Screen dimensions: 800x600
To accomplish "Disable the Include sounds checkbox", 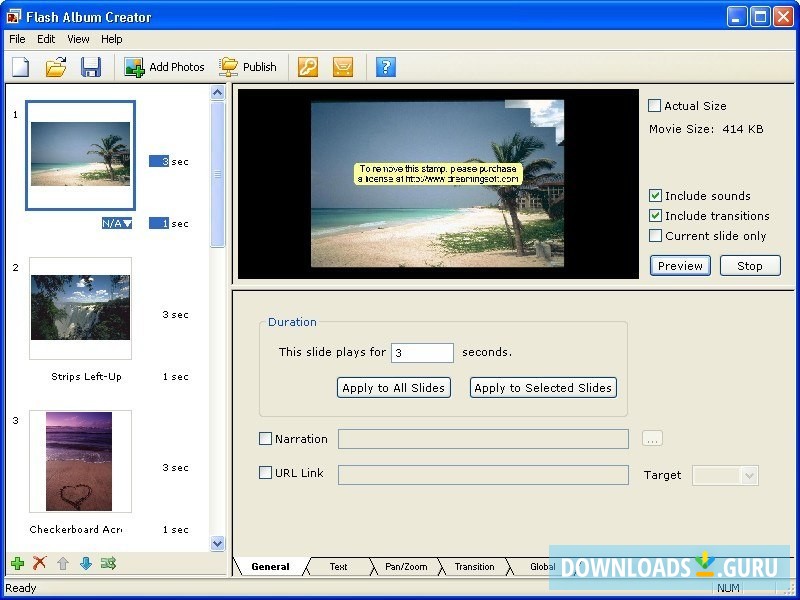I will pos(655,196).
